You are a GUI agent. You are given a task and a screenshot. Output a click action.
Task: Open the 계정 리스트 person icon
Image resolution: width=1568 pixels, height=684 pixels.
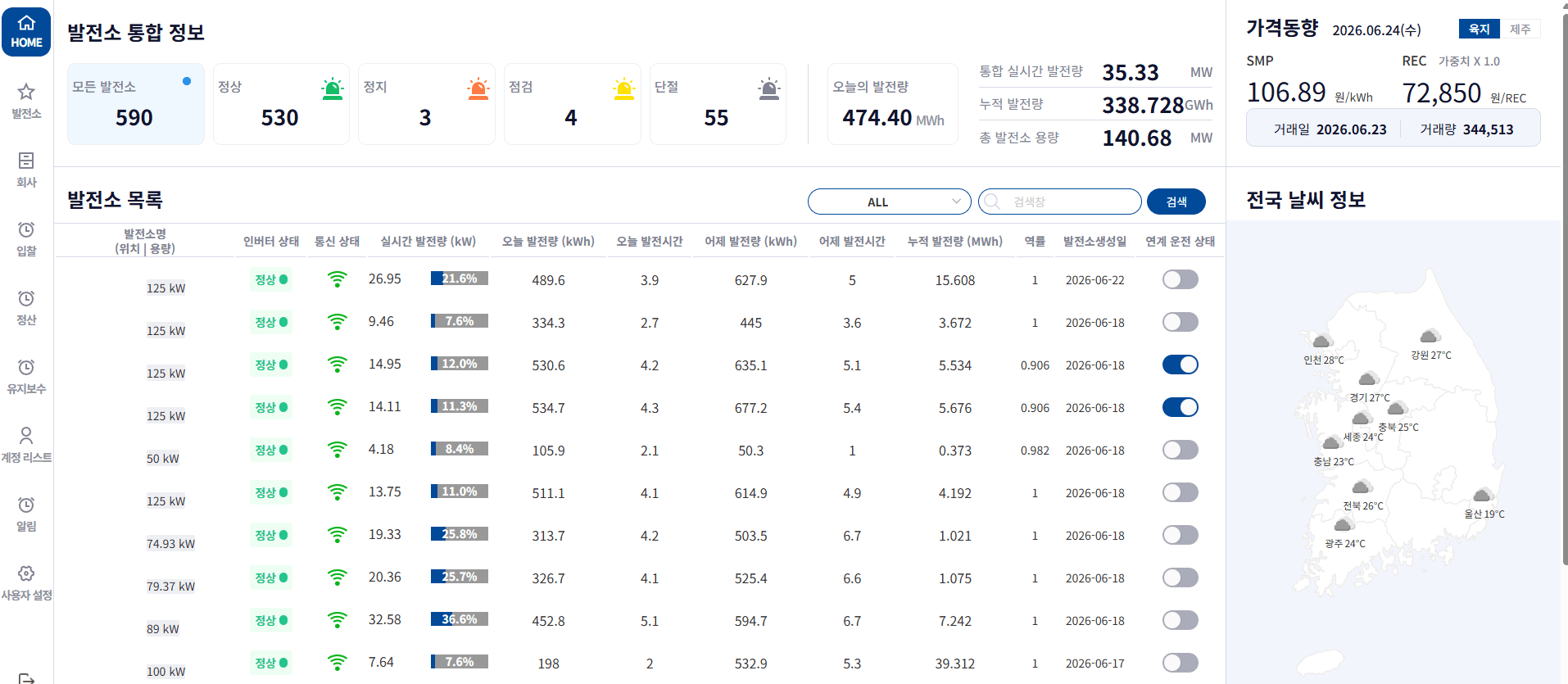[26, 435]
